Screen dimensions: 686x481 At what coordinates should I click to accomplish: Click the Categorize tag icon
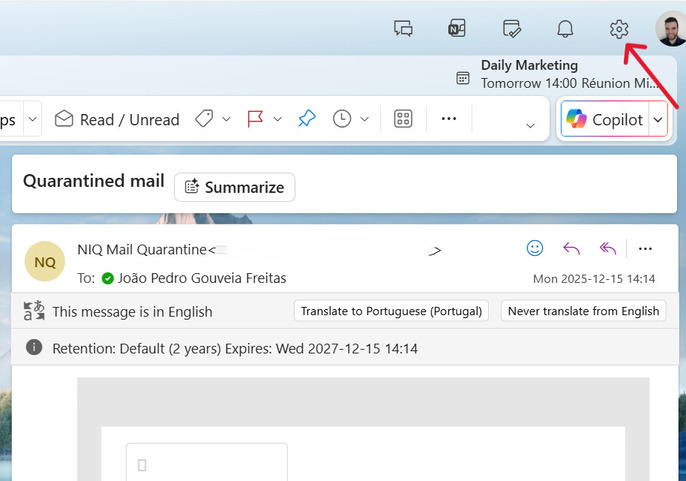click(204, 119)
